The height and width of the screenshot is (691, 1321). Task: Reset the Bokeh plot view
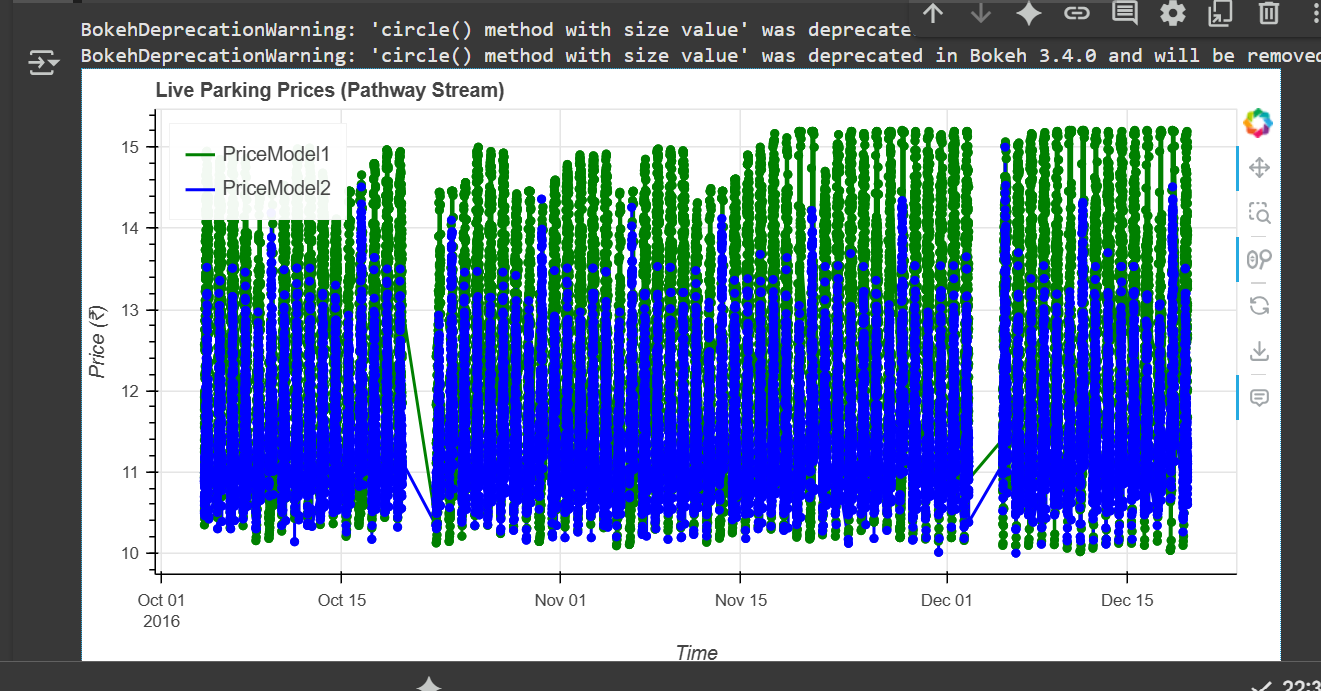coord(1259,305)
